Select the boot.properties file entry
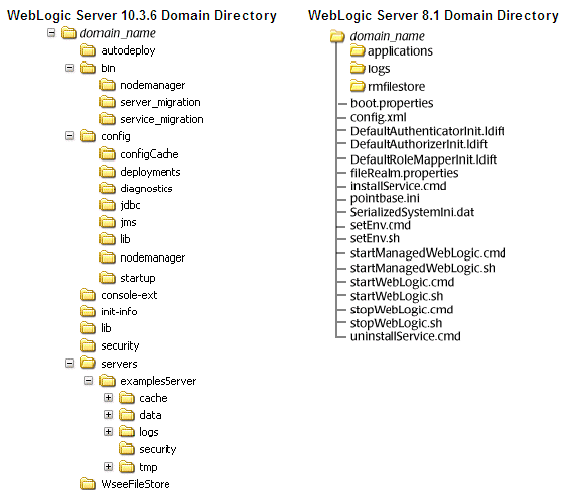Image resolution: width=567 pixels, height=498 pixels. click(392, 103)
